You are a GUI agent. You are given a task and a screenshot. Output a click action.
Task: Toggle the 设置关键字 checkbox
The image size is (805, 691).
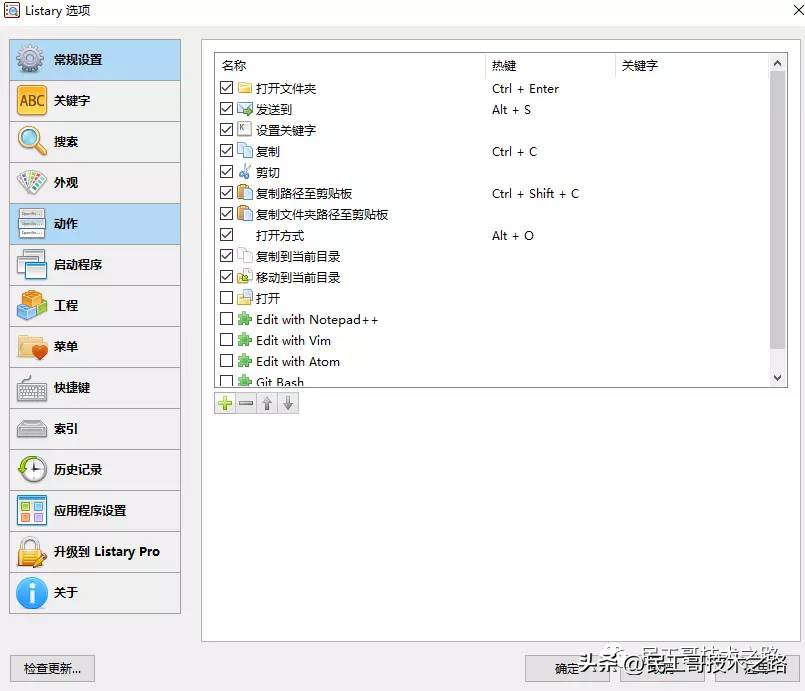tap(226, 129)
